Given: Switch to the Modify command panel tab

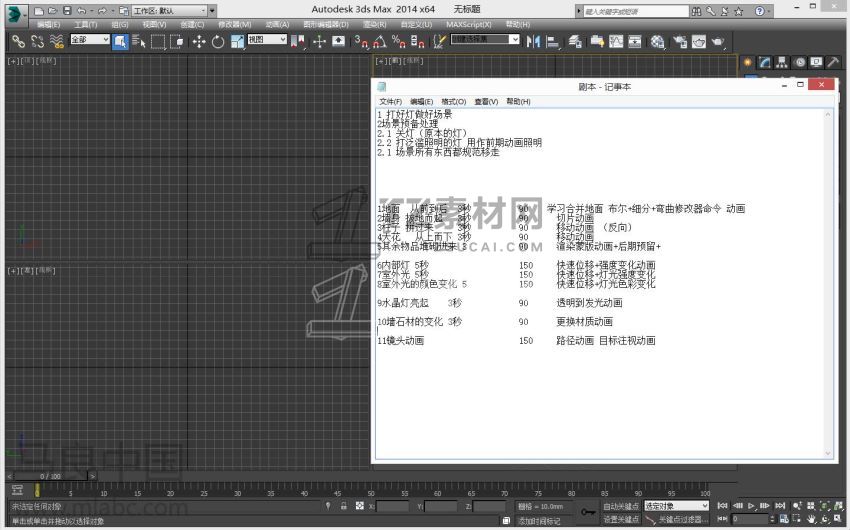Looking at the screenshot, I should coord(765,62).
